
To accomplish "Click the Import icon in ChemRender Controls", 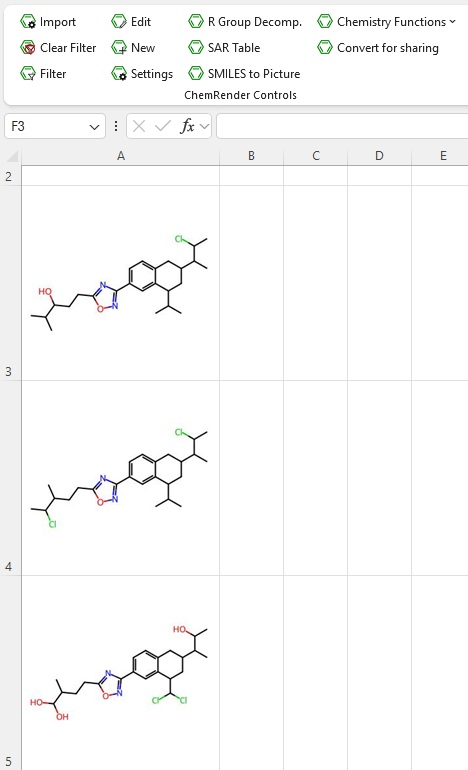I will pos(28,22).
